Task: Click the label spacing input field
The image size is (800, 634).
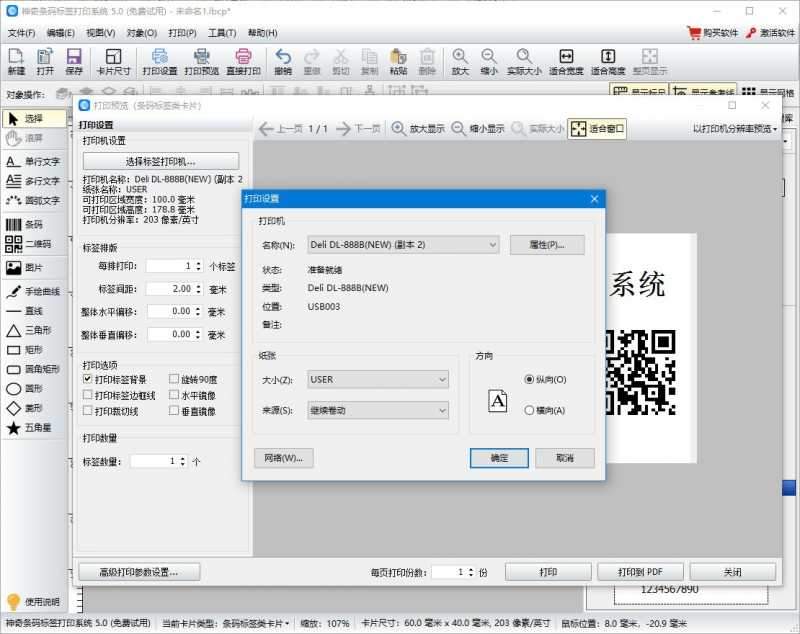Action: click(168, 288)
